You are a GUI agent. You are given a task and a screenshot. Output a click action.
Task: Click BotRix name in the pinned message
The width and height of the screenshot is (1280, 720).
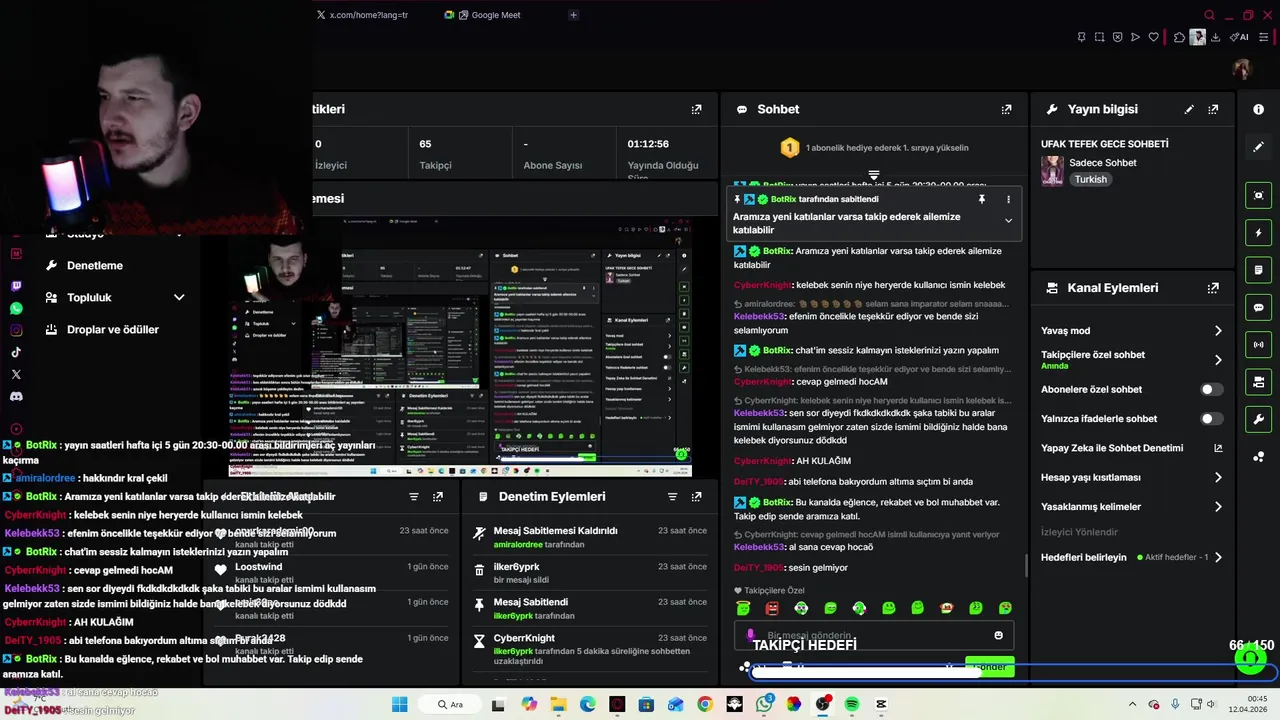tap(783, 199)
